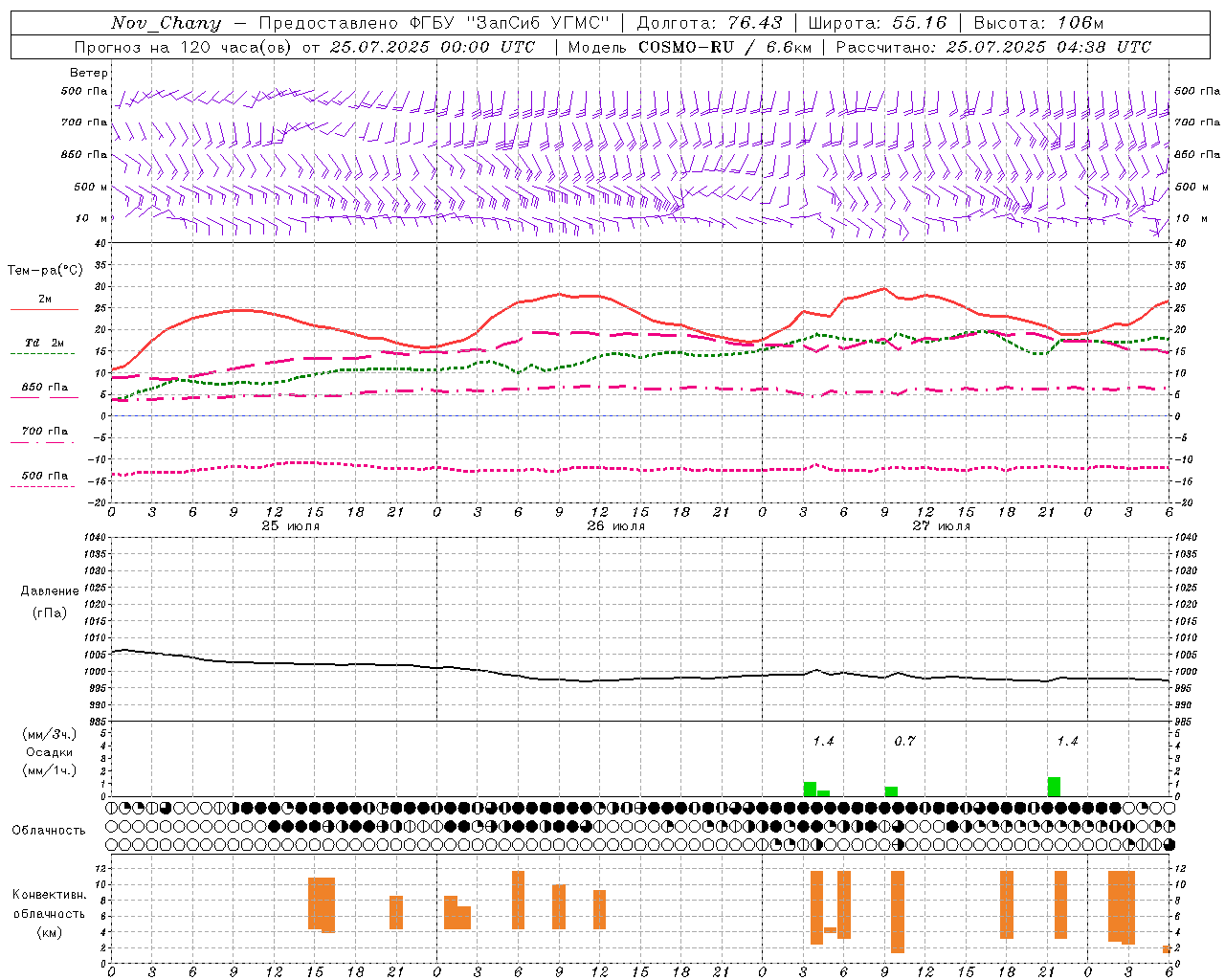Viewport: 1225px width, 980px height.
Task: Select the 25 июля date label
Action: (291, 526)
